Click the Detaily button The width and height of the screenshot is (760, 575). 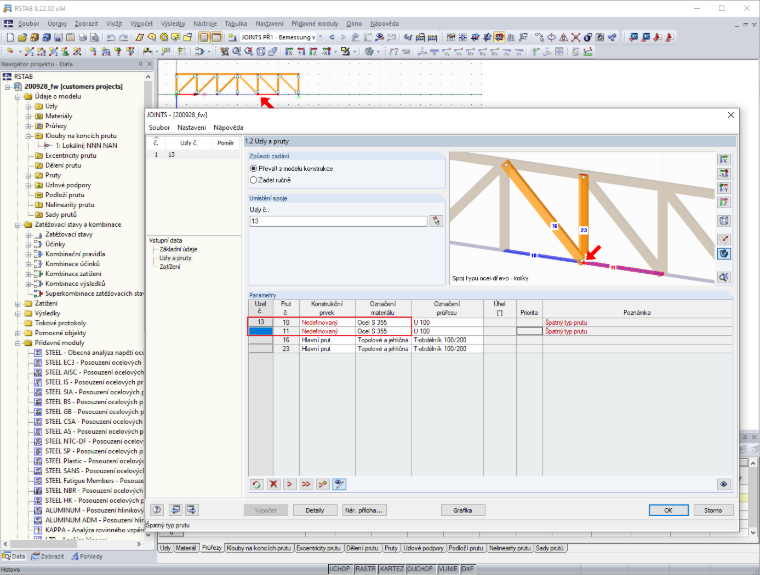tap(315, 510)
